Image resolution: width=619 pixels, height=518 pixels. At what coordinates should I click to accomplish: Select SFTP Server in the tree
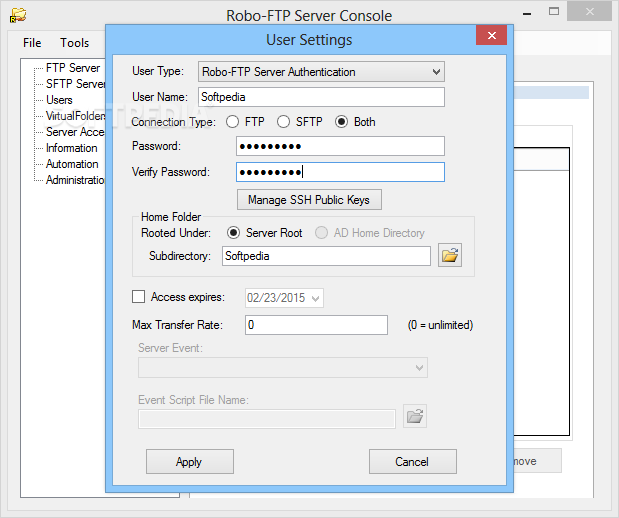click(x=75, y=84)
